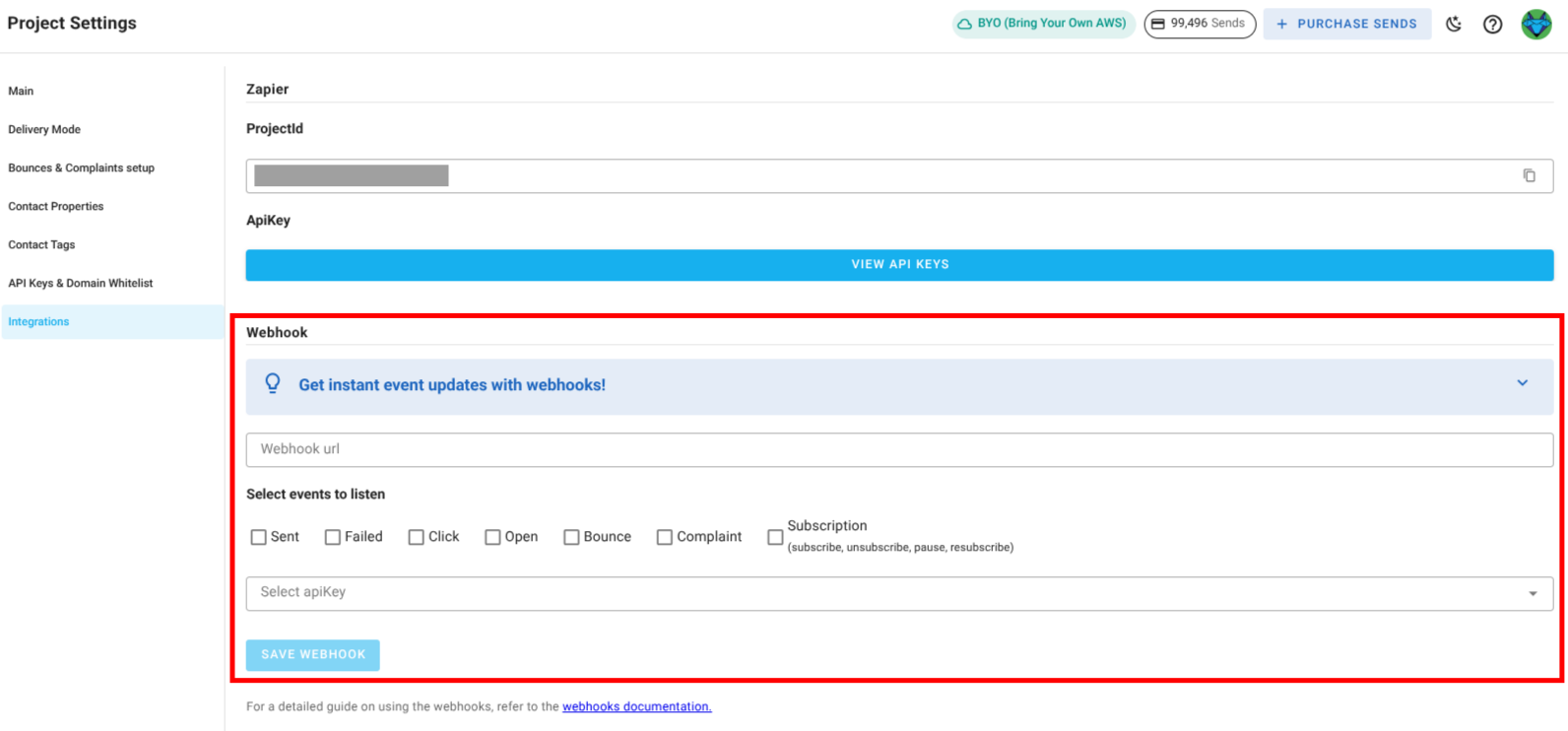Click the Project Settings heading

[x=72, y=23]
